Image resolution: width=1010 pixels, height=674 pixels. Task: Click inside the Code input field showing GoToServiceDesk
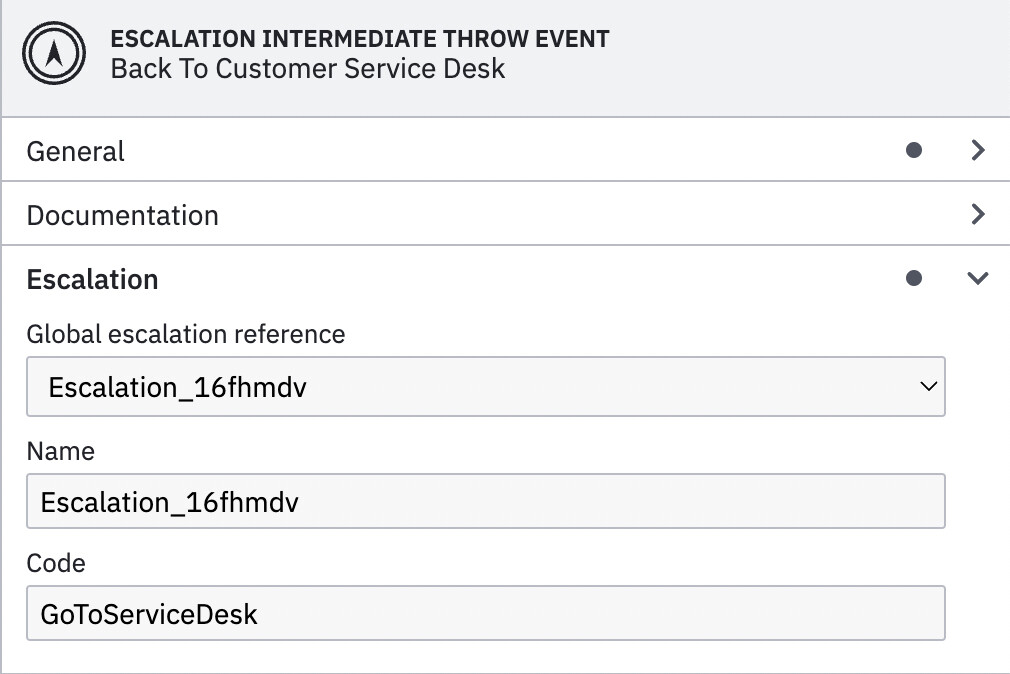click(x=485, y=613)
